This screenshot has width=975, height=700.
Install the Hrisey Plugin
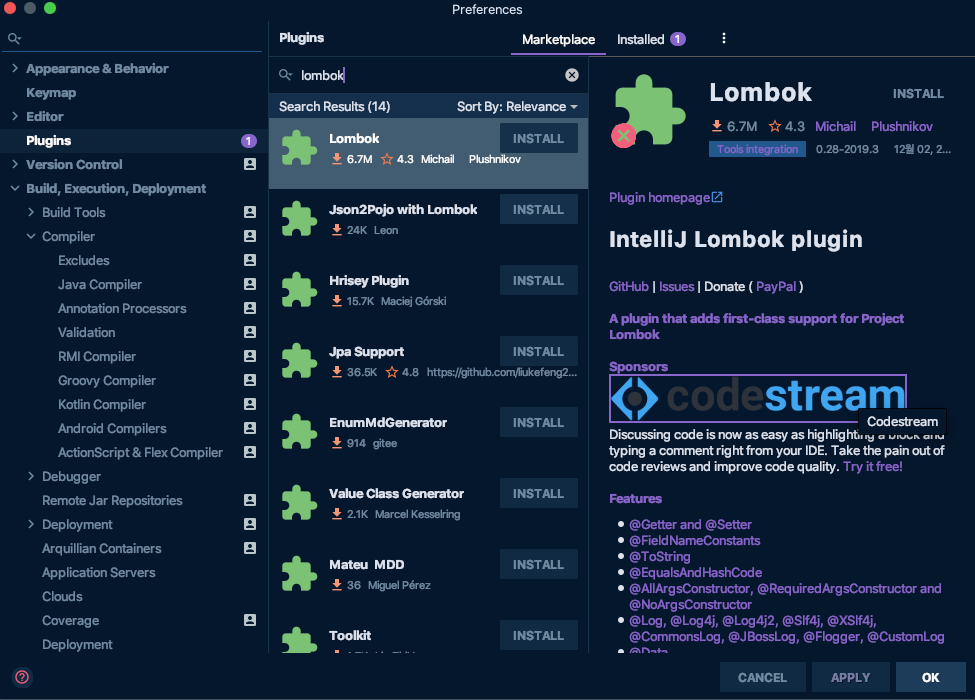[538, 280]
